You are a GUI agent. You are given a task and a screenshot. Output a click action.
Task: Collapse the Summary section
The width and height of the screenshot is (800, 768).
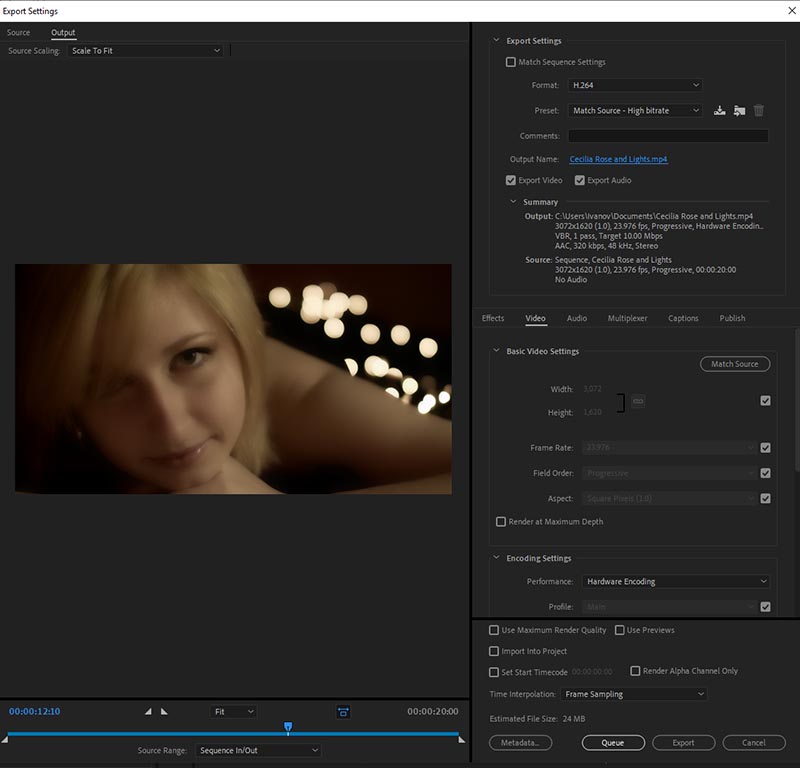[513, 202]
